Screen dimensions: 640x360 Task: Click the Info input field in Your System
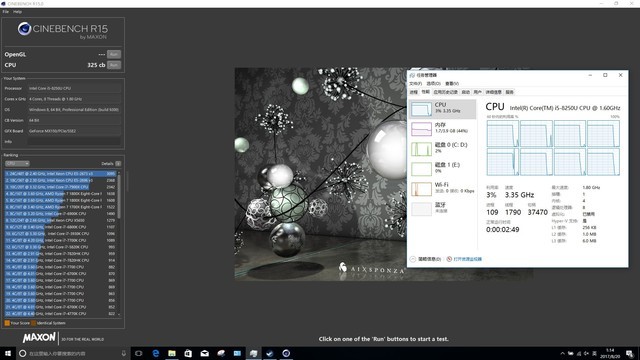pyautogui.click(x=74, y=142)
